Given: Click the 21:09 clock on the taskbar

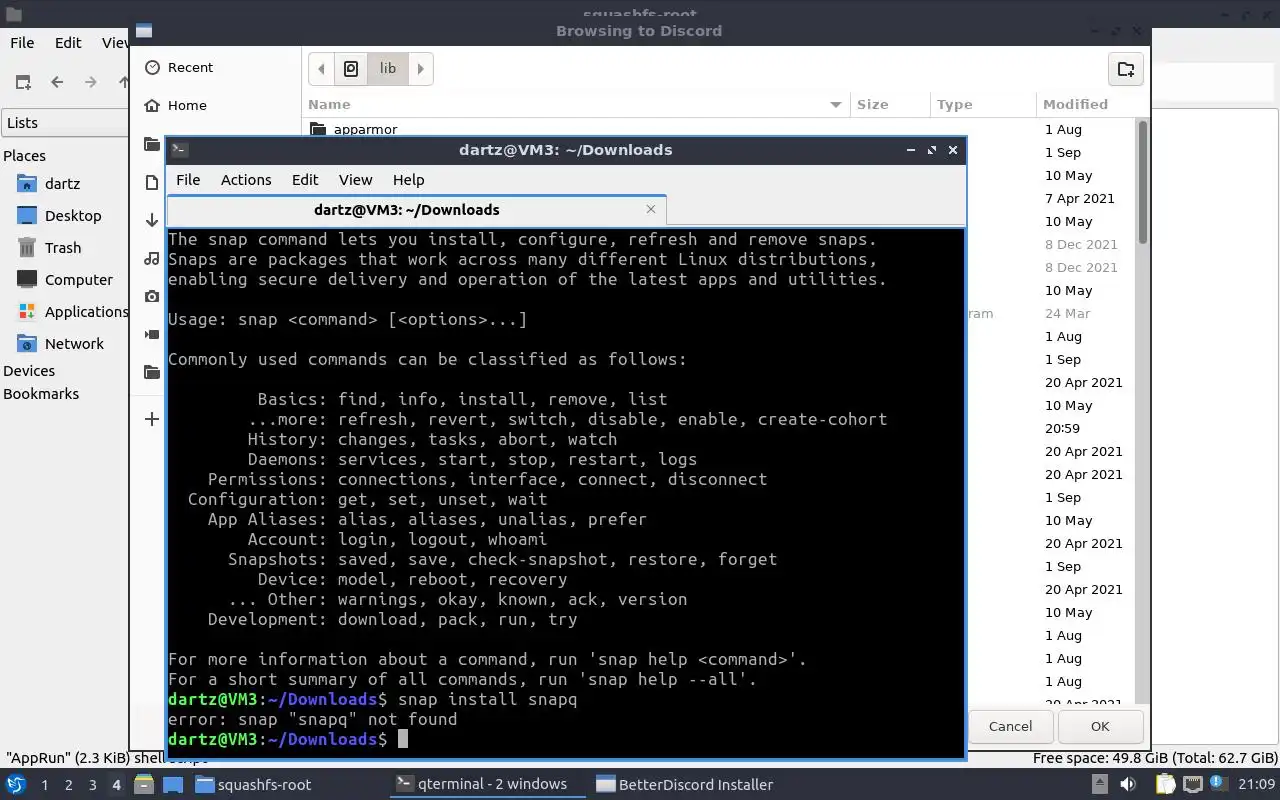Looking at the screenshot, I should [1255, 785].
